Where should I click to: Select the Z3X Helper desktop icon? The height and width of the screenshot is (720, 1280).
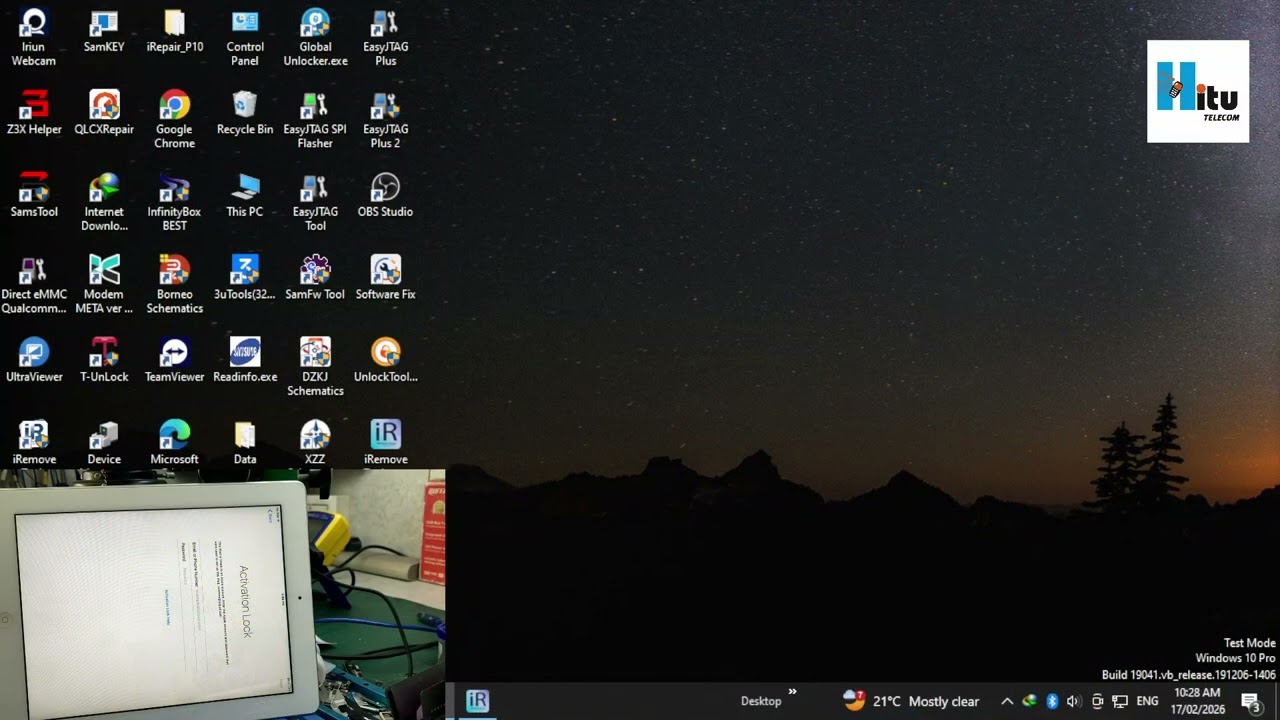(33, 113)
